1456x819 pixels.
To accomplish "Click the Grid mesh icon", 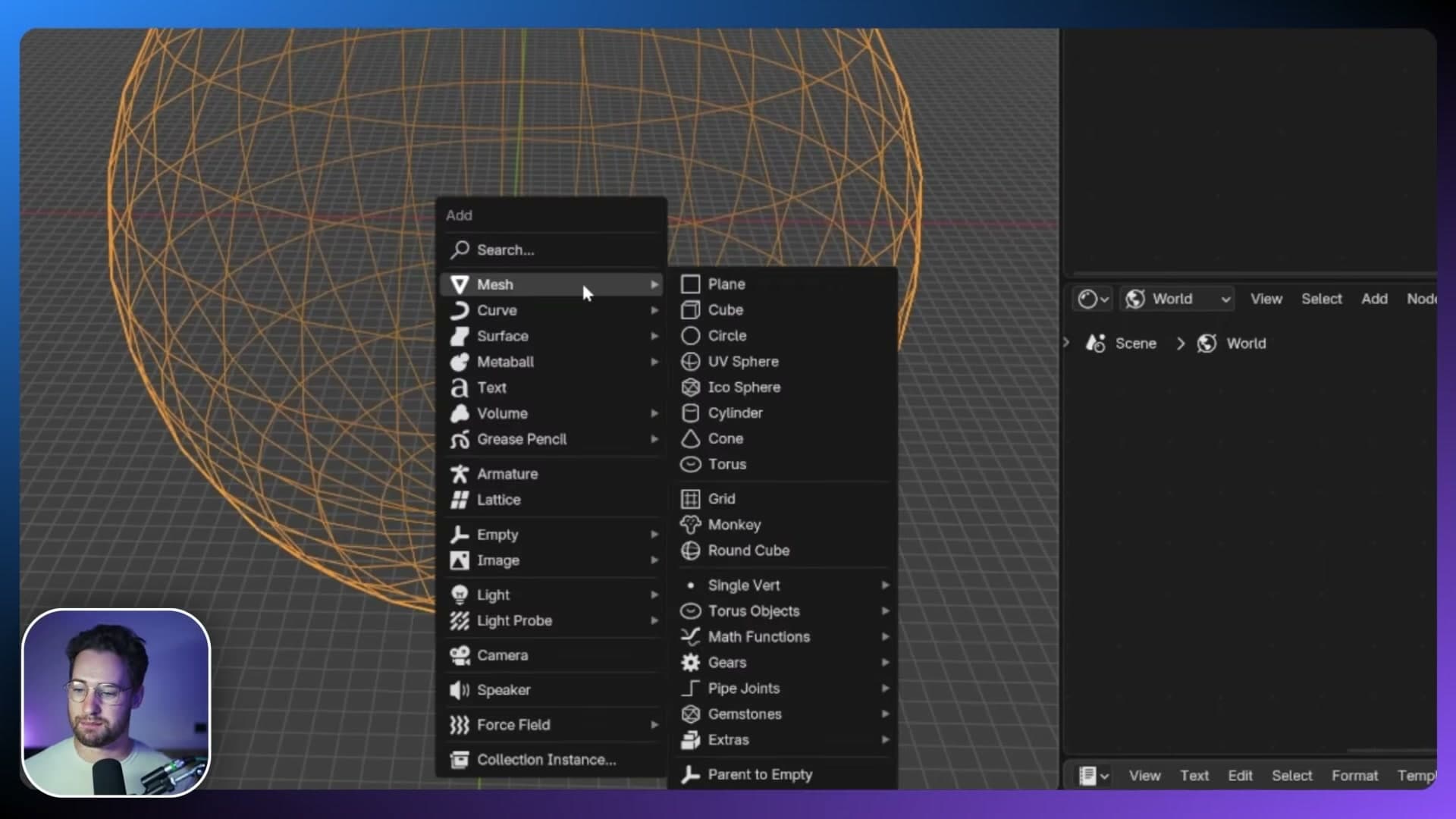I will tap(690, 499).
